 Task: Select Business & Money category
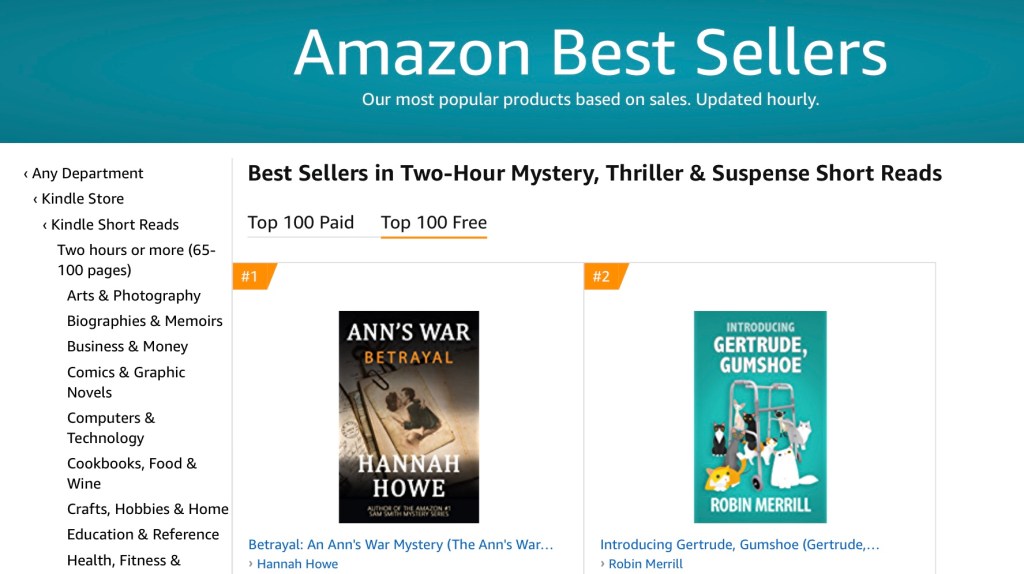pyautogui.click(x=127, y=346)
